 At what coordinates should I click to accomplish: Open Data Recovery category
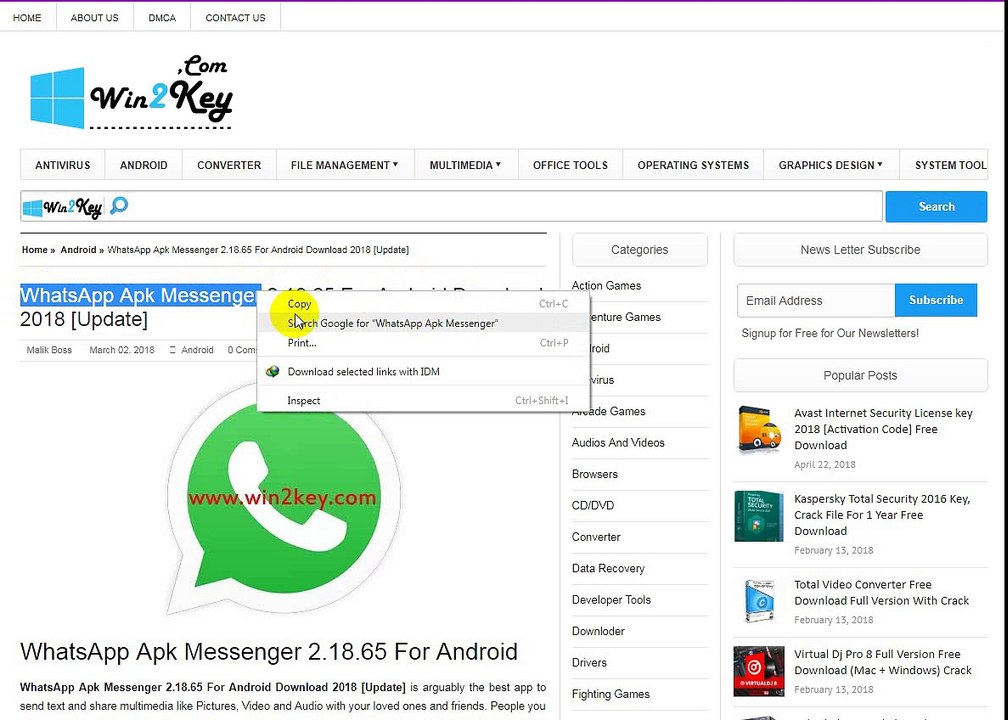tap(608, 568)
